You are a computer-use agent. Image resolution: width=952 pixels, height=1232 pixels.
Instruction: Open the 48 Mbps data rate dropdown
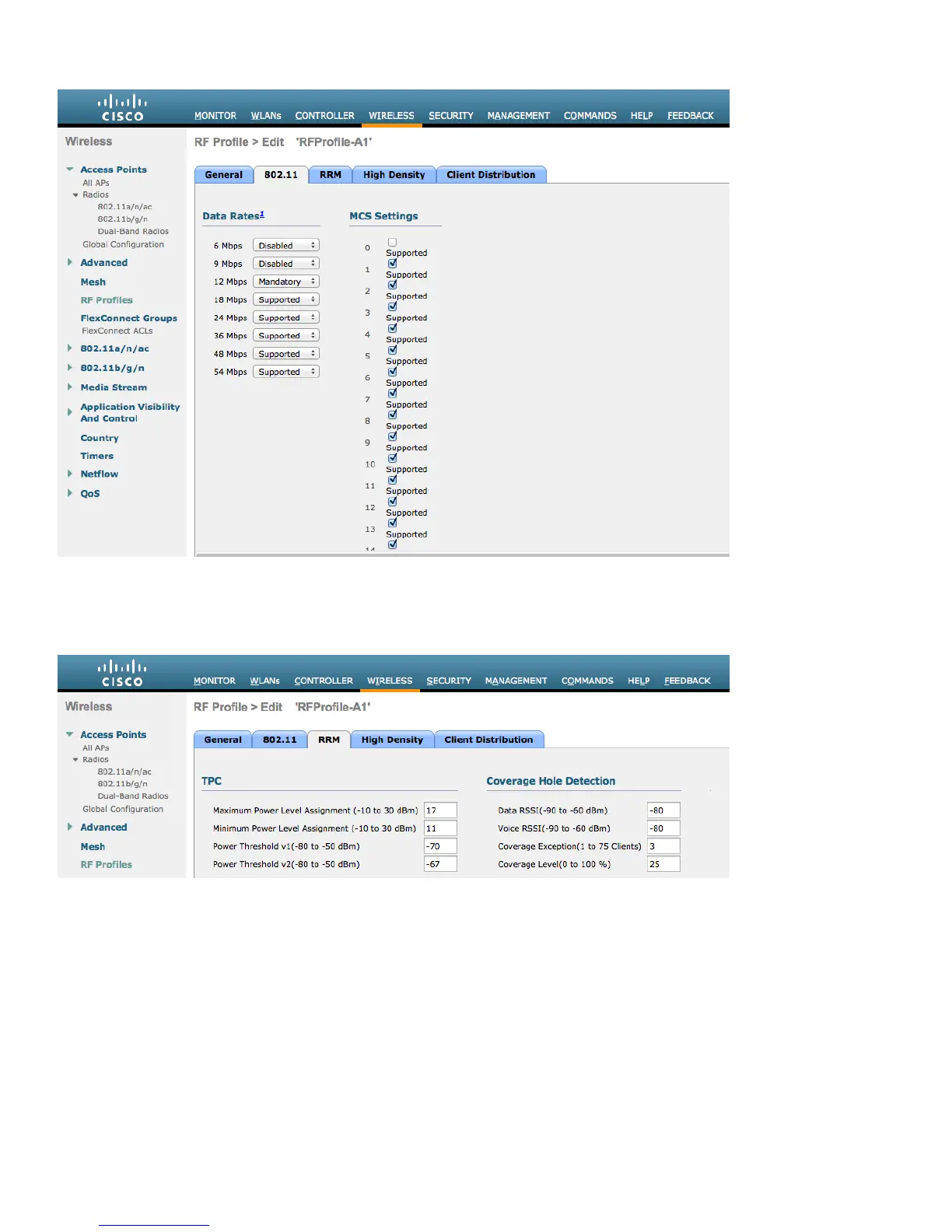286,354
